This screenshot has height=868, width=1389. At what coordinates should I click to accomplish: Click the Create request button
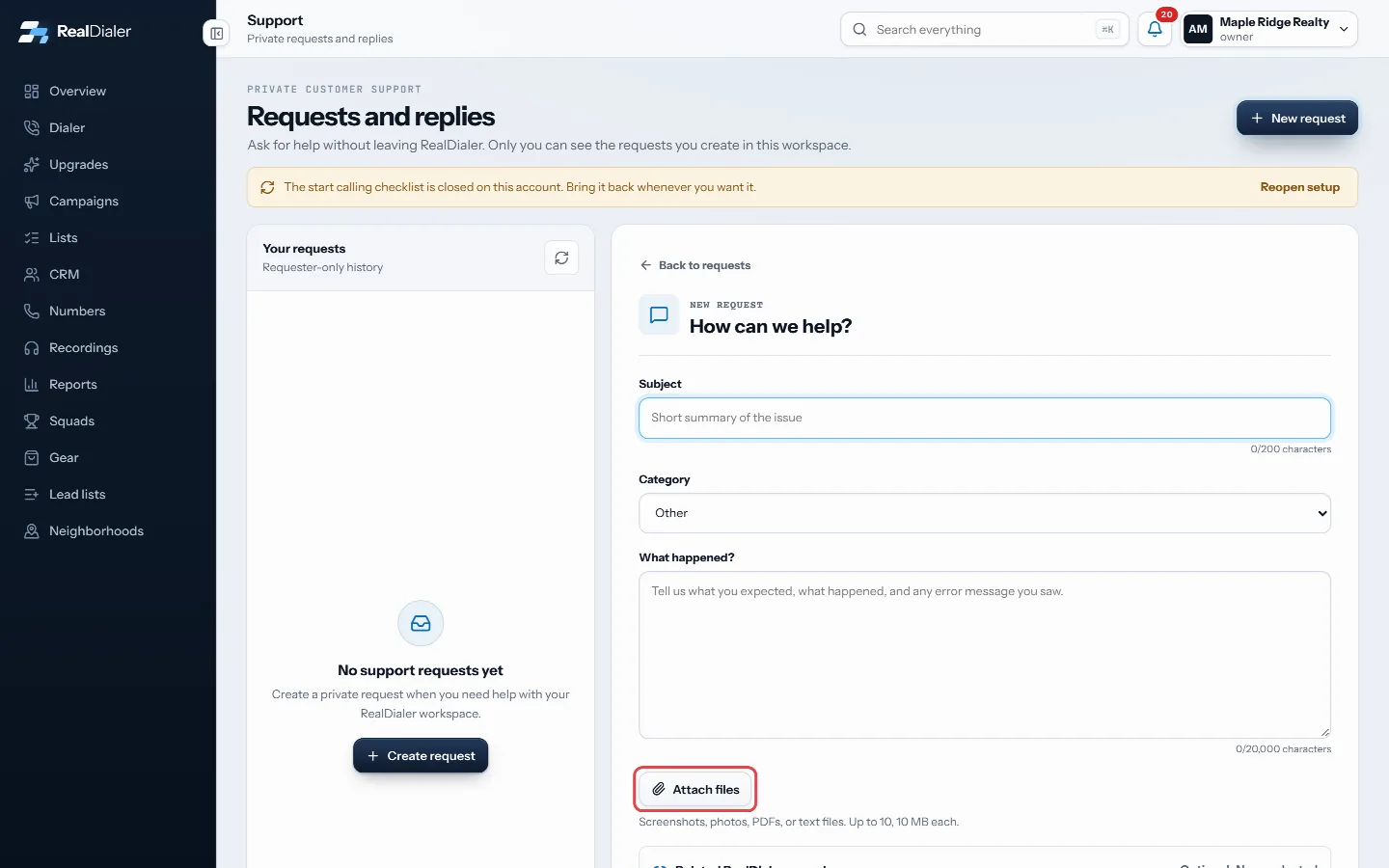421,756
